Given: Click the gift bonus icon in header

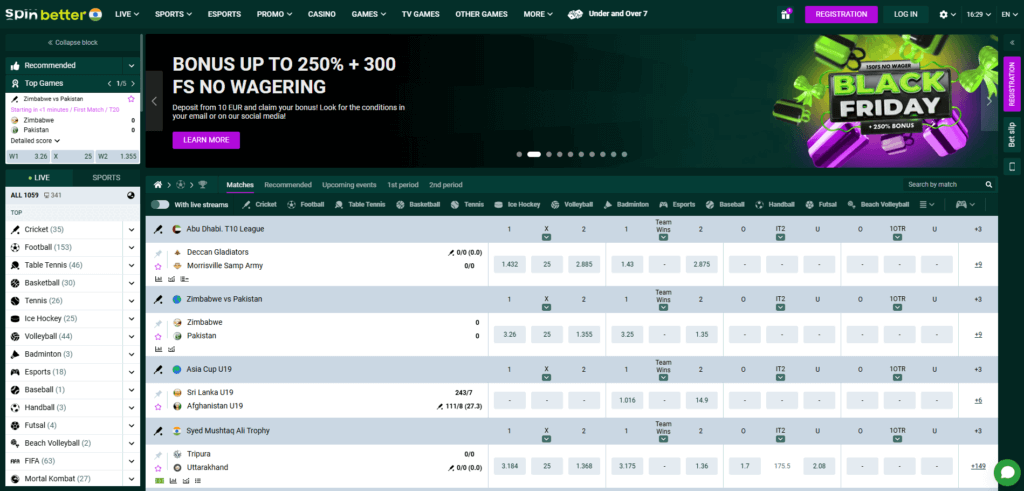Looking at the screenshot, I should tap(785, 14).
